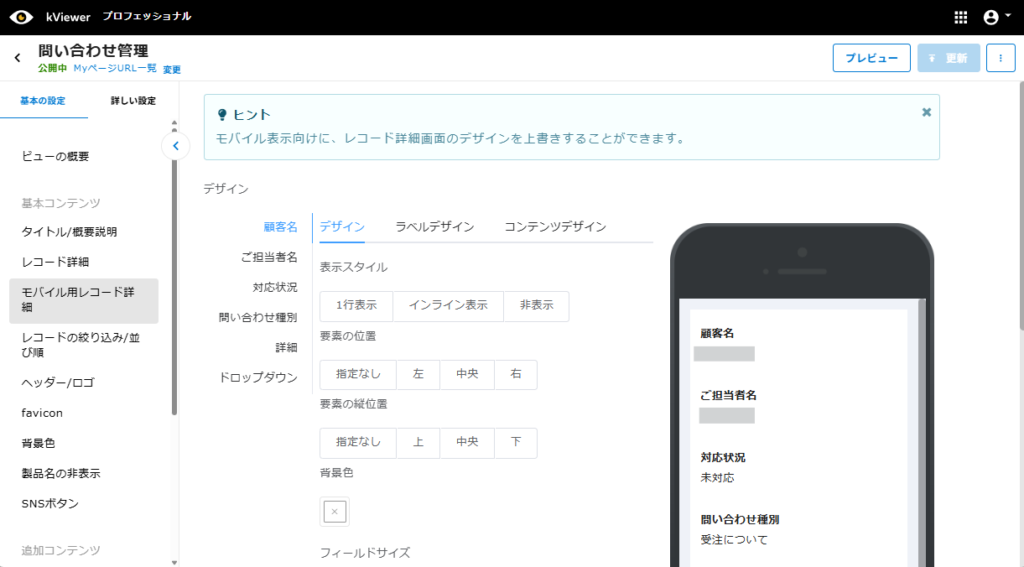Click the 更新 update button
1024x567 pixels.
pos(948,58)
